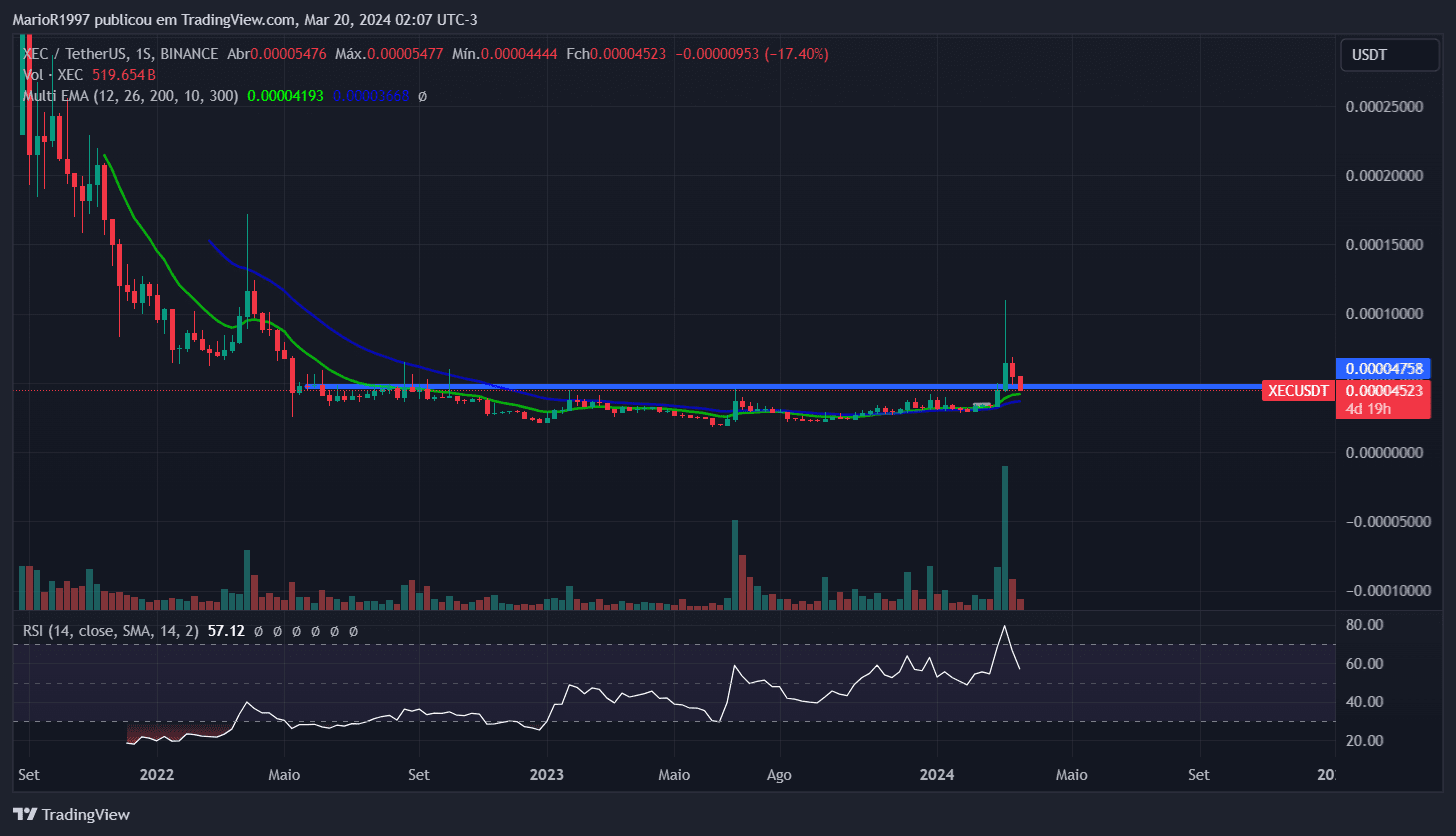Select the Multi EMA indicator legend

[x=130, y=96]
